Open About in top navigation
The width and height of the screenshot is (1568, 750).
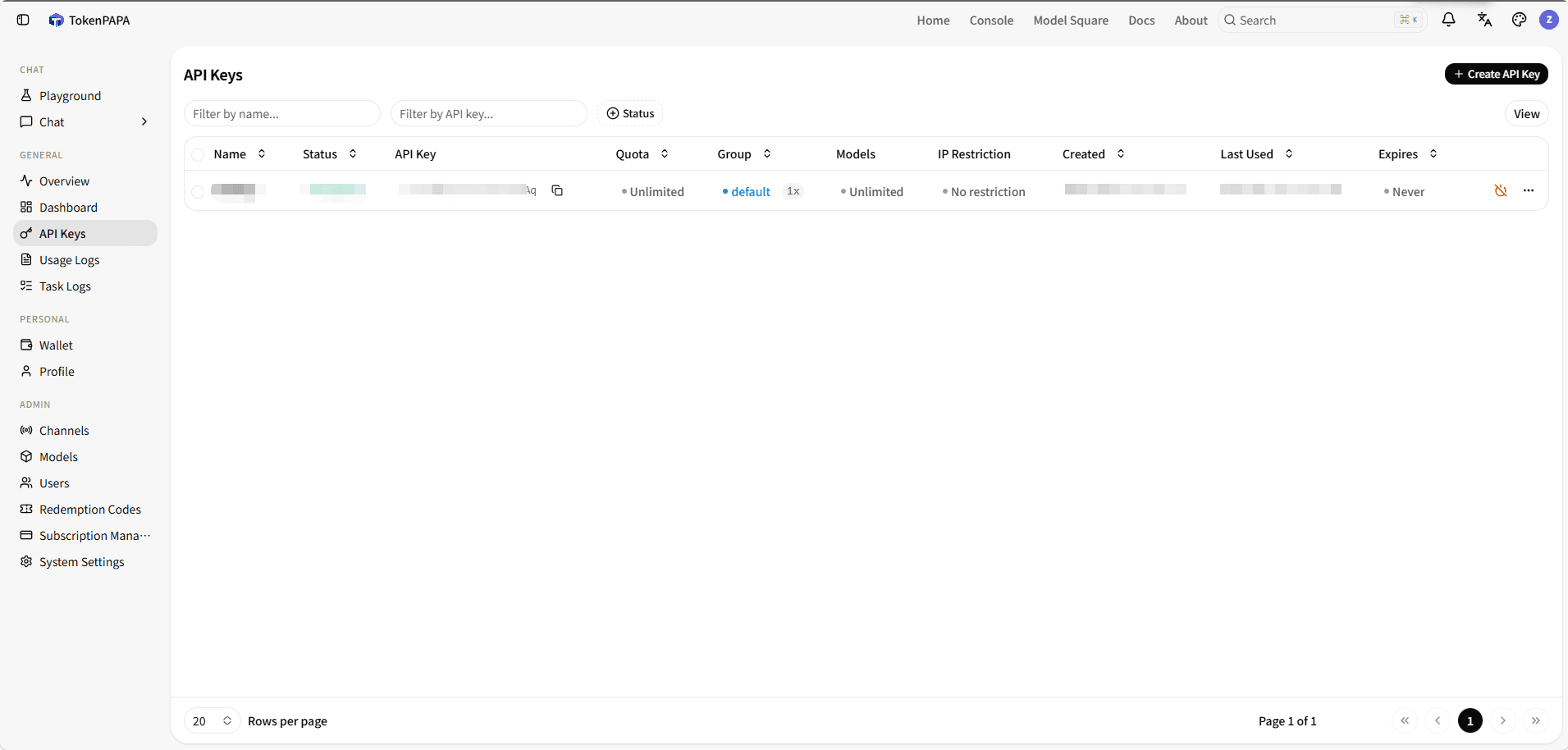click(1191, 21)
